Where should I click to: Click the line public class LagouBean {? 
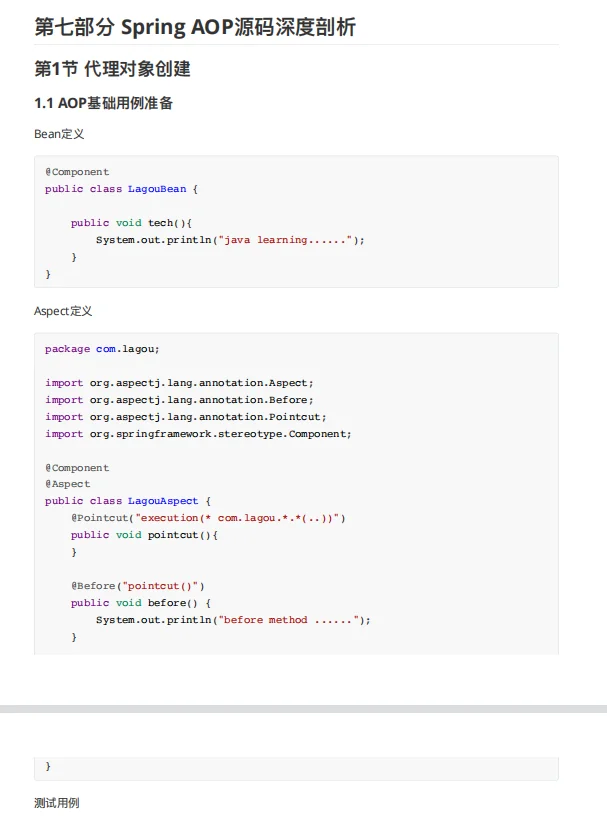point(121,189)
